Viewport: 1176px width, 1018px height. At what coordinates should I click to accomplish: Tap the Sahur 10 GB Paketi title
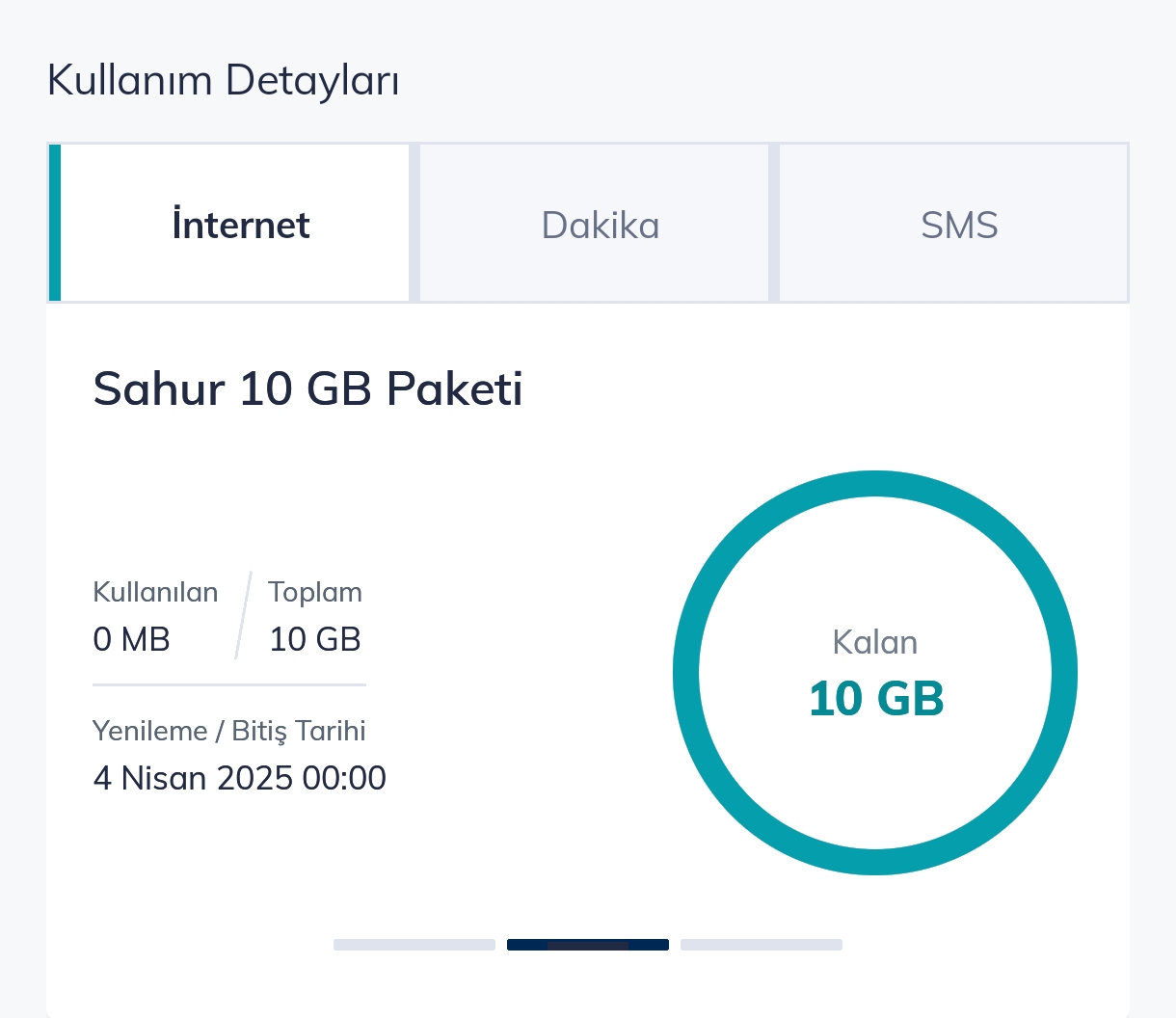point(307,389)
